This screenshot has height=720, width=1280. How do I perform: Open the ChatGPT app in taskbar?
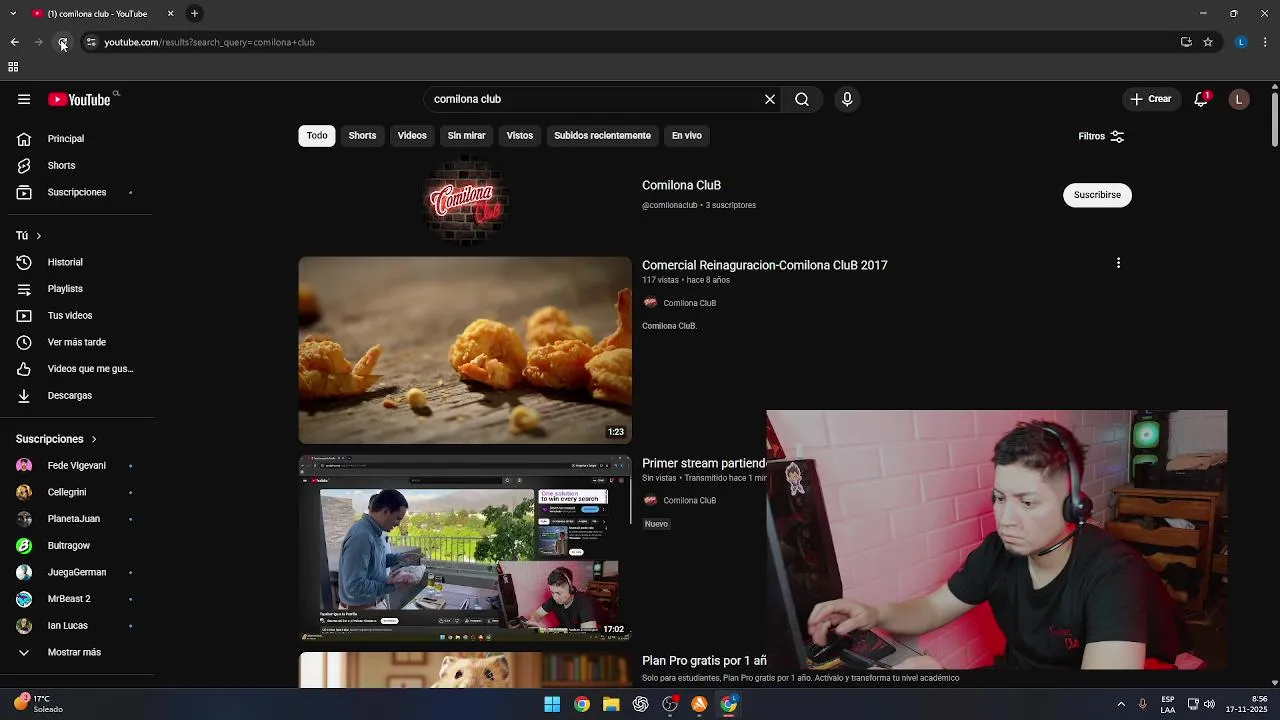coord(640,704)
